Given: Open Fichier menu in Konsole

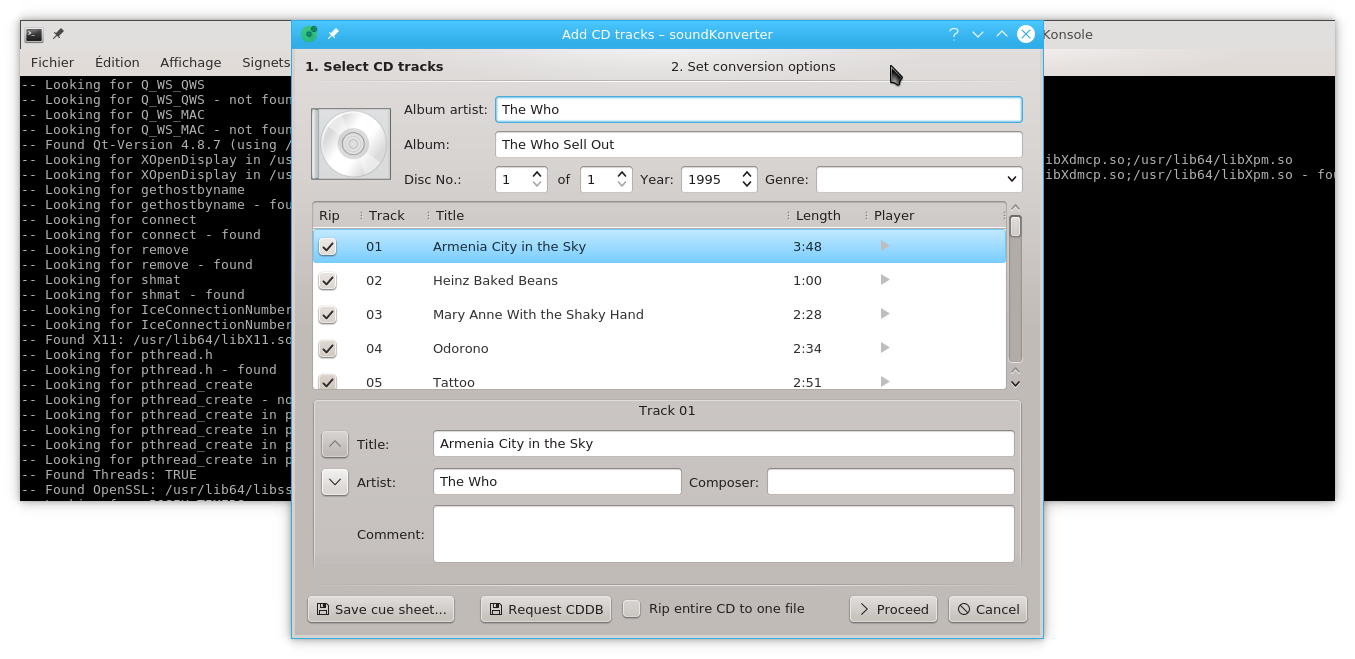Looking at the screenshot, I should [52, 62].
